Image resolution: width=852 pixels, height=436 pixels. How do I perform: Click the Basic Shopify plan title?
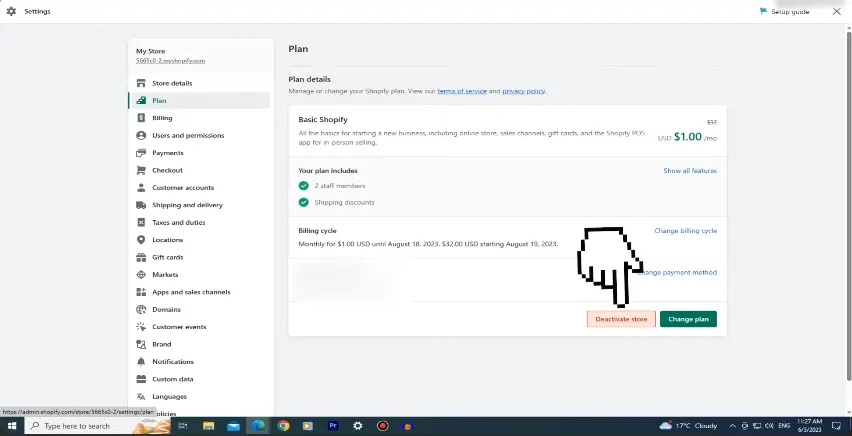click(x=323, y=120)
